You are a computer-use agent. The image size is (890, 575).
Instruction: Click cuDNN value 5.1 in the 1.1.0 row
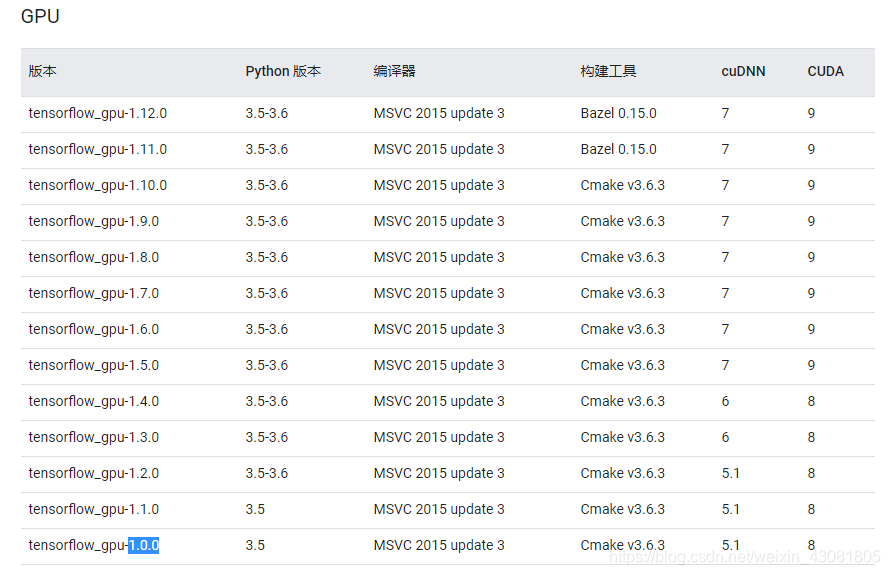(x=731, y=509)
